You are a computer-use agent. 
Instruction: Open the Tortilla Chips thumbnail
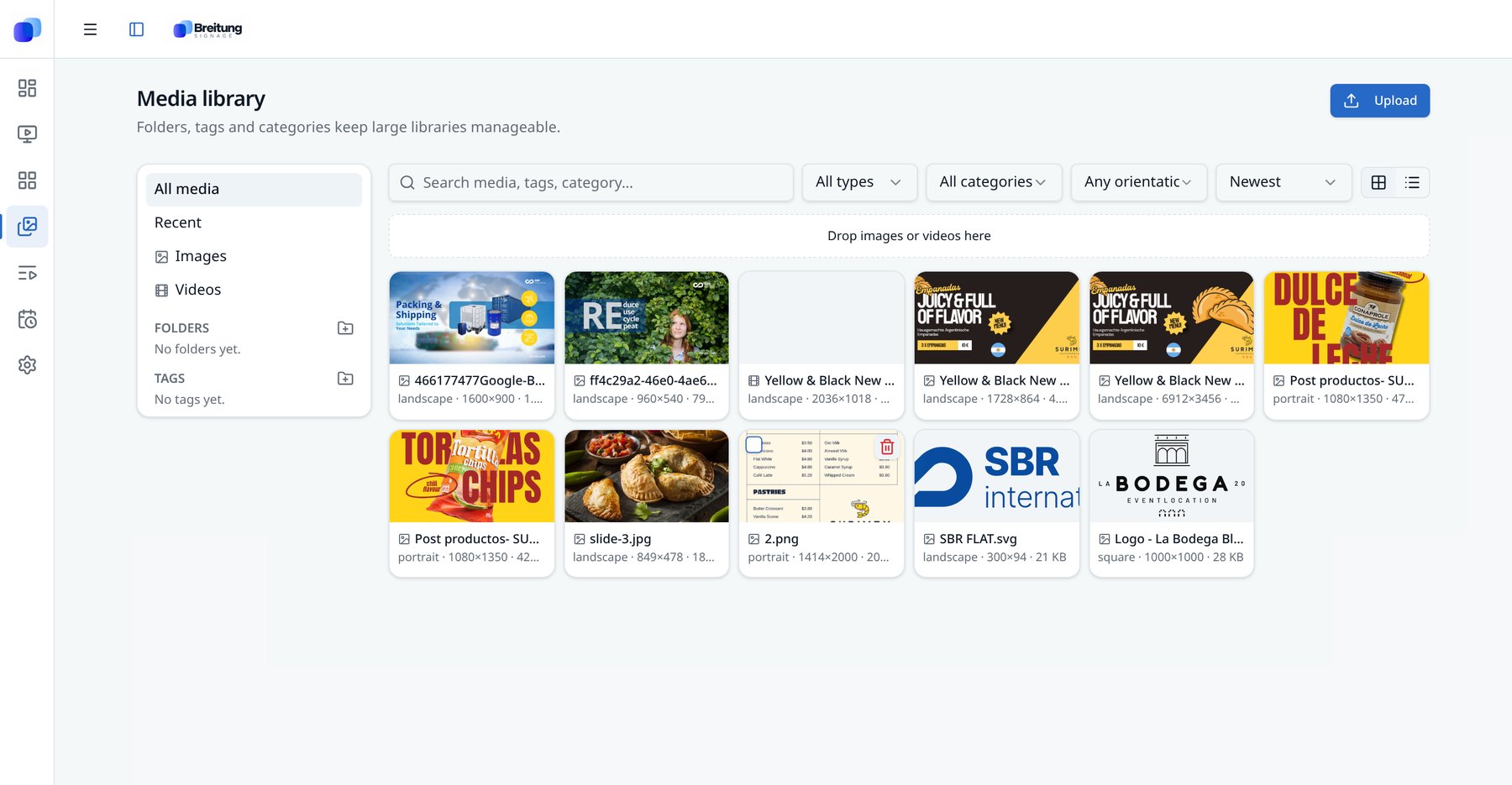tap(471, 476)
